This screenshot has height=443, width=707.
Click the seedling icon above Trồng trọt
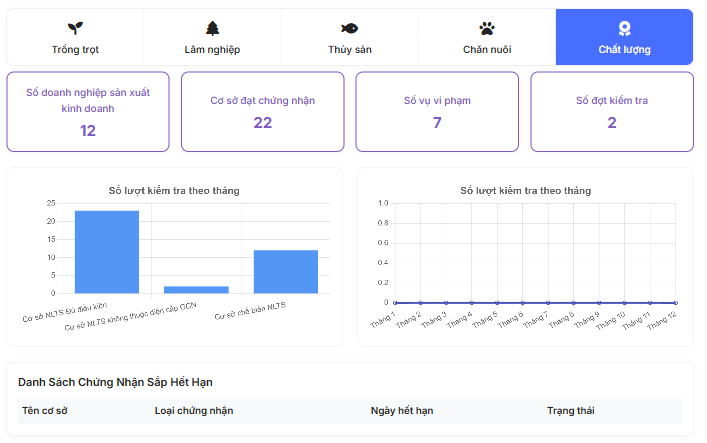coord(75,28)
